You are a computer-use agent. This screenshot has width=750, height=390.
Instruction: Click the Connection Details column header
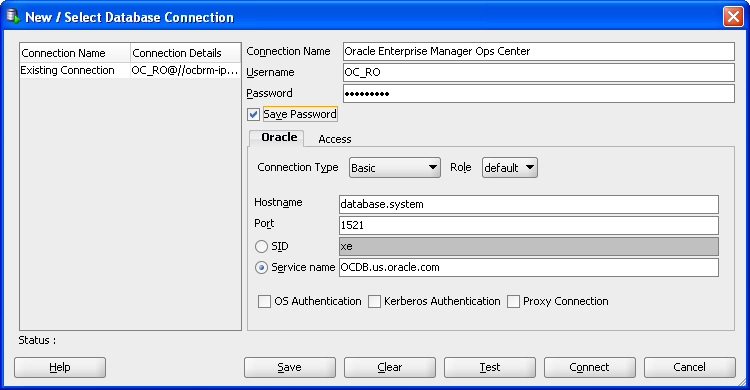point(186,53)
